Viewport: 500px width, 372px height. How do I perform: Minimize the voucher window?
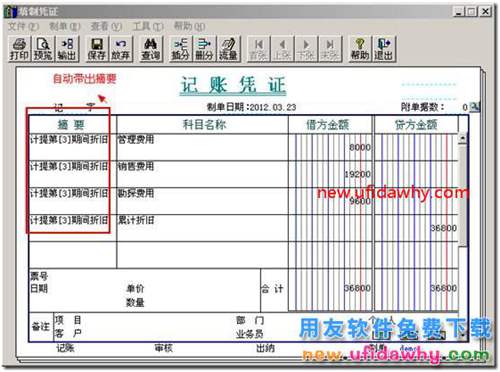459,12
